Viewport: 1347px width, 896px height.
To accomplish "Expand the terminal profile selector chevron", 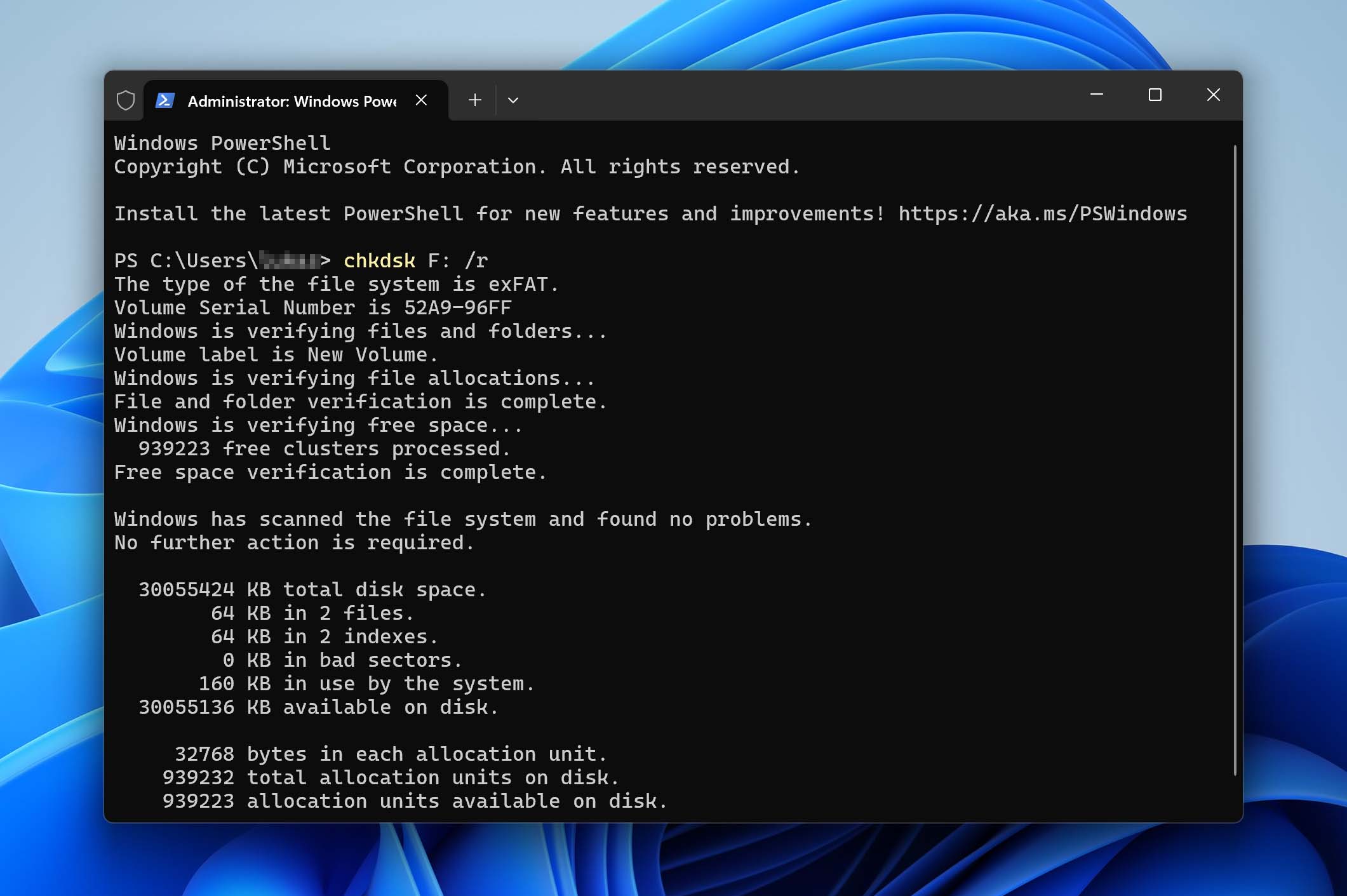I will 513,100.
